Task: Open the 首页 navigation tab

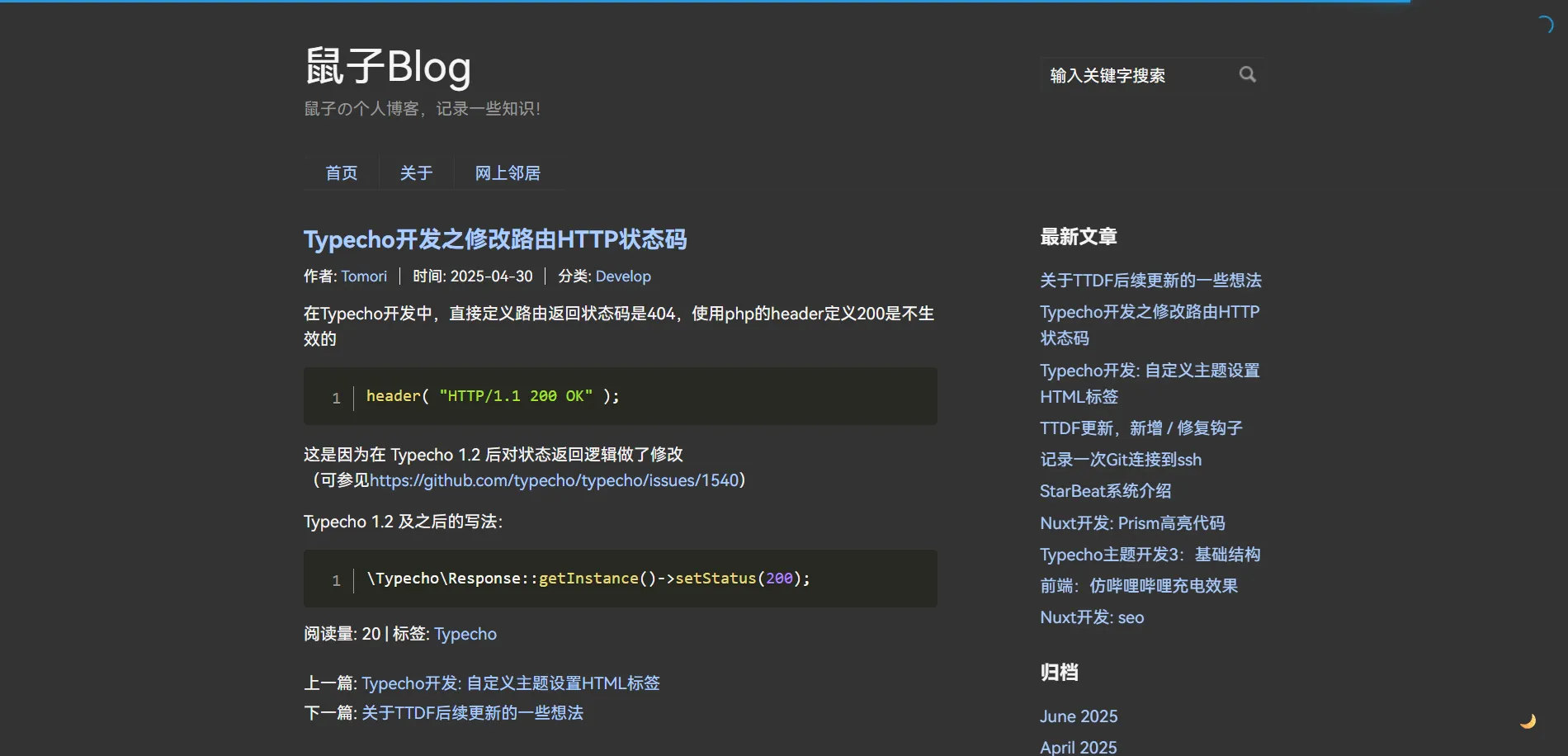Action: point(342,172)
